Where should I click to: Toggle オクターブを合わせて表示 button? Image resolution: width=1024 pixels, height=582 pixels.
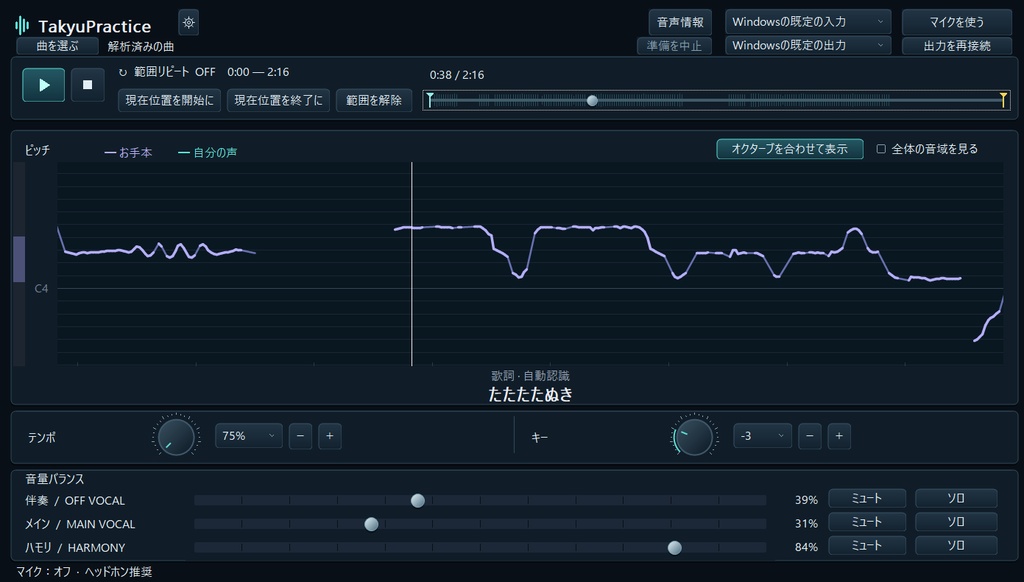[x=790, y=149]
